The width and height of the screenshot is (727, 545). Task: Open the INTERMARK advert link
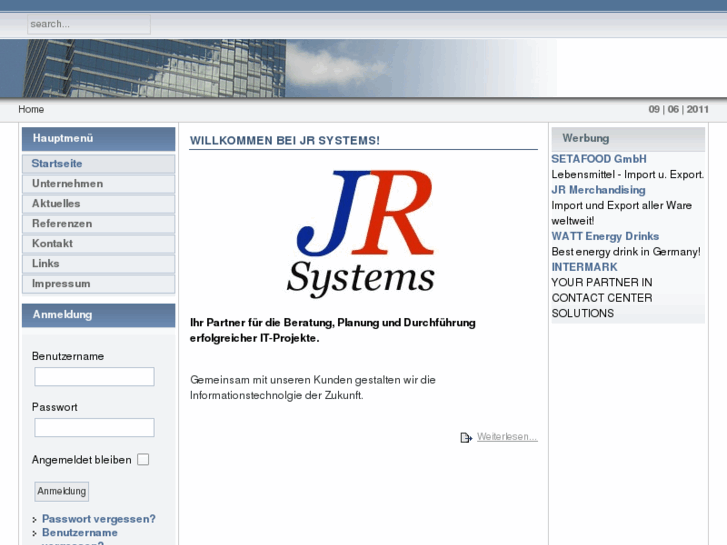(x=584, y=267)
